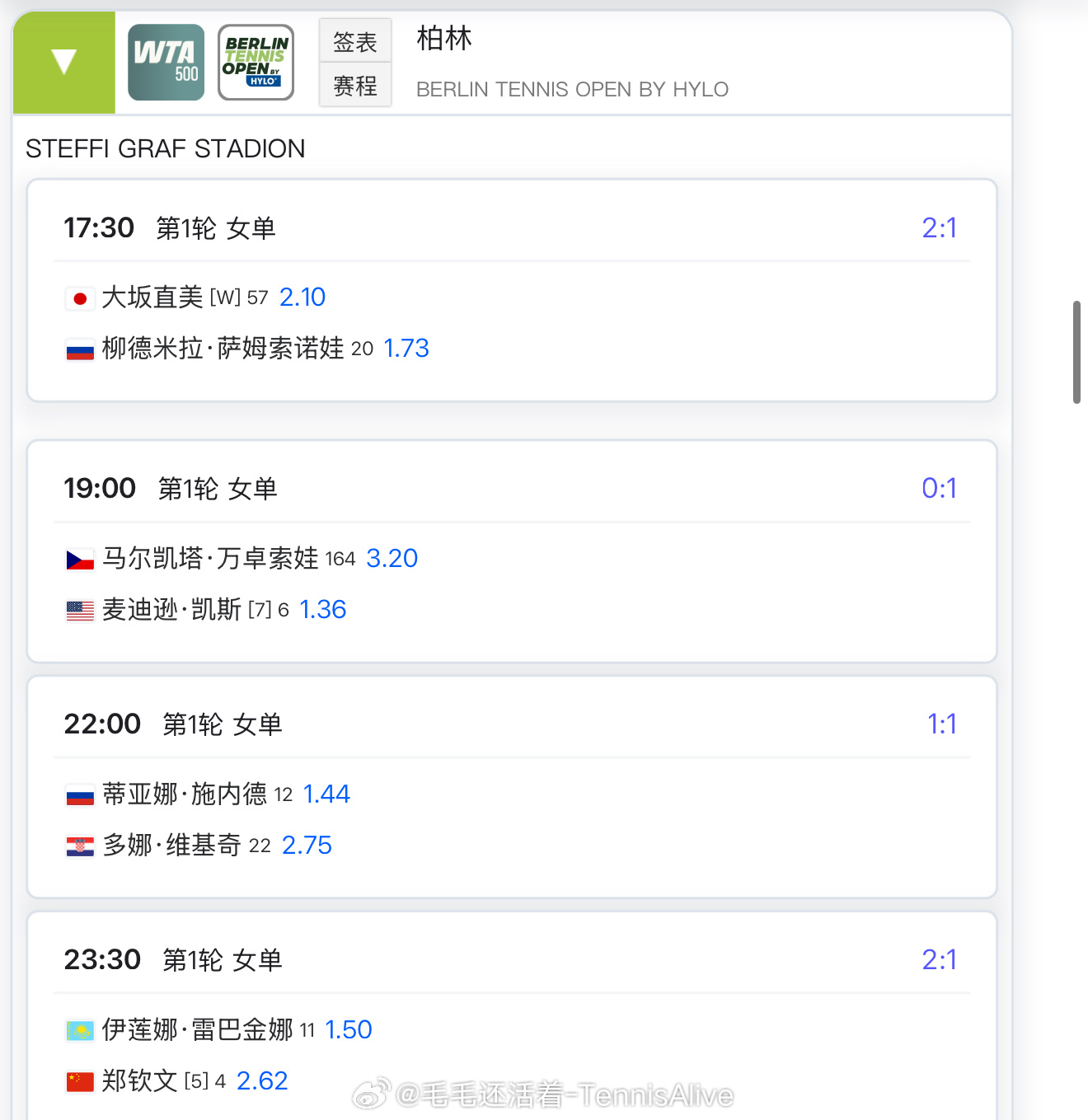Select odds 1.36 for 麦迪逊·凯斯
The height and width of the screenshot is (1120, 1088).
[x=322, y=609]
